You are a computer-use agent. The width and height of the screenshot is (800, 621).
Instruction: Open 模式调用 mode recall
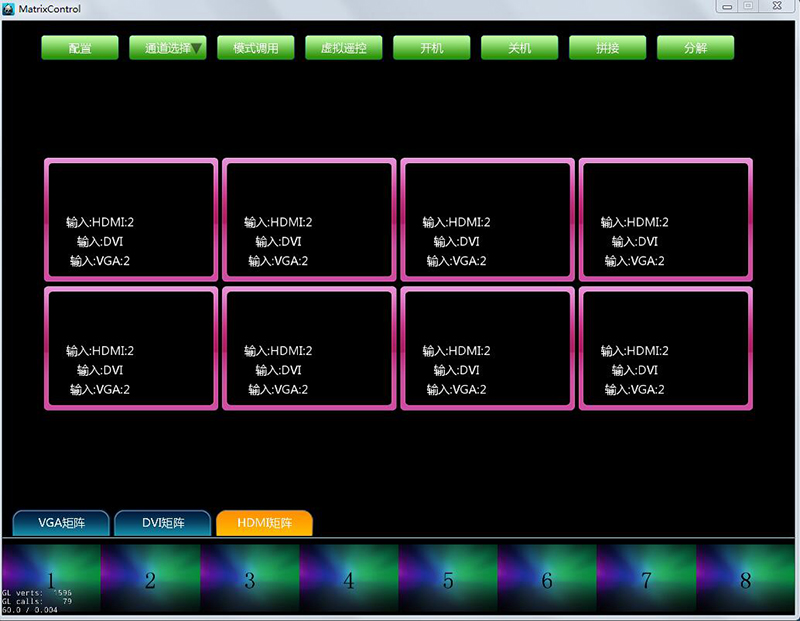tap(256, 48)
